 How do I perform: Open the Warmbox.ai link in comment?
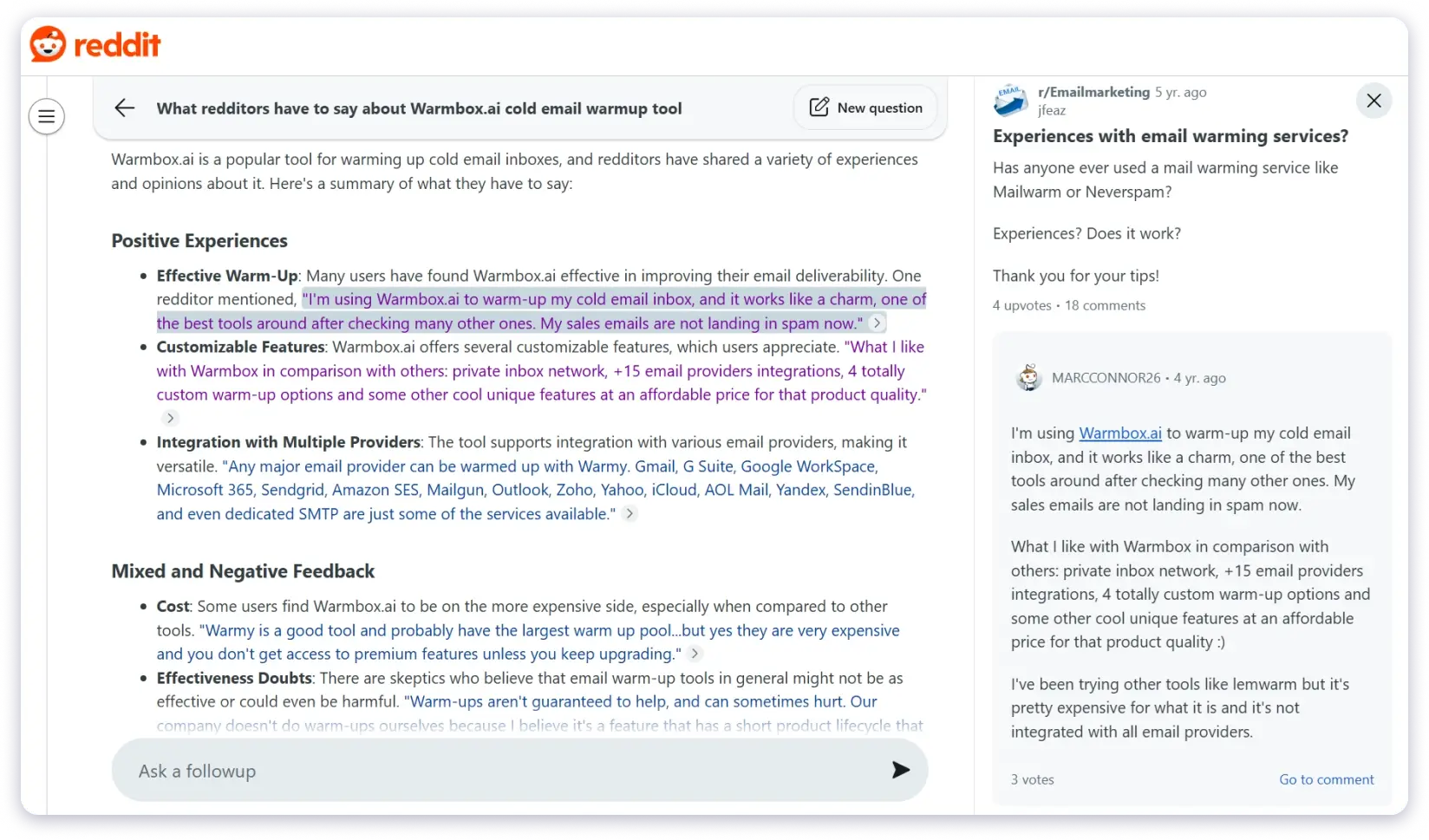(x=1119, y=433)
